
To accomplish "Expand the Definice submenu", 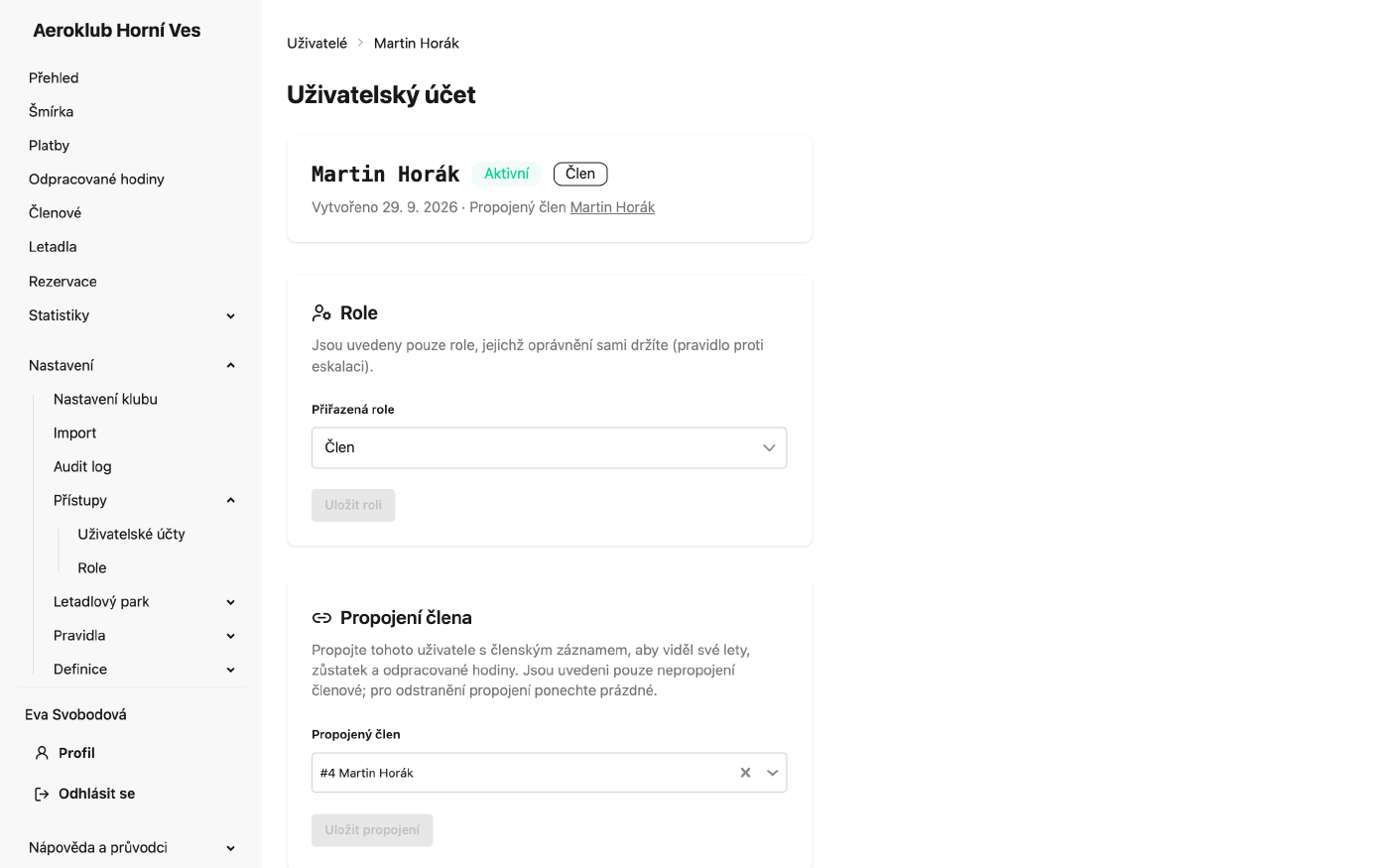I will point(230,670).
